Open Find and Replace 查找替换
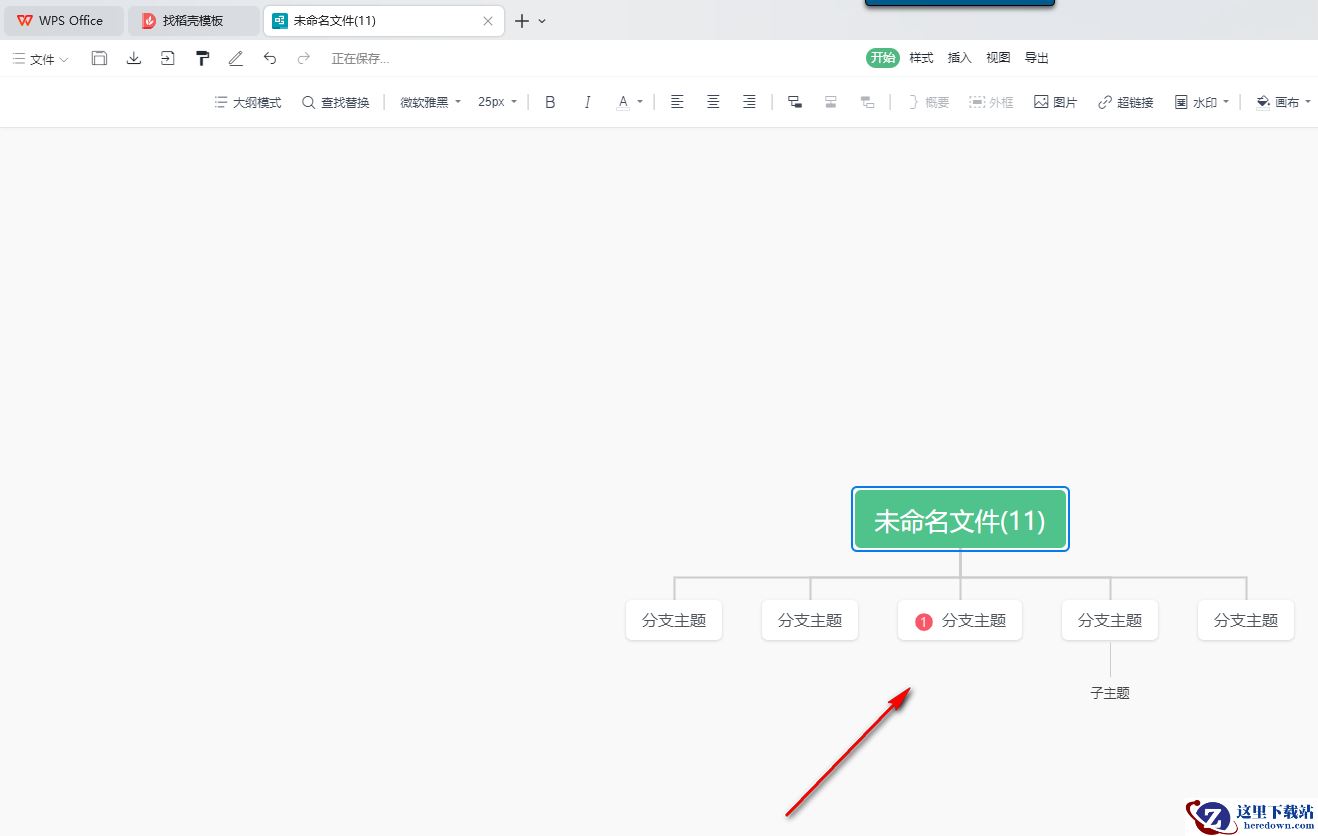1318x836 pixels. 336,102
